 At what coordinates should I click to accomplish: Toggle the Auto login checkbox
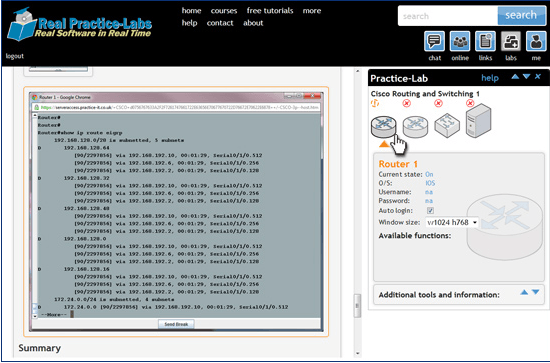pos(430,210)
